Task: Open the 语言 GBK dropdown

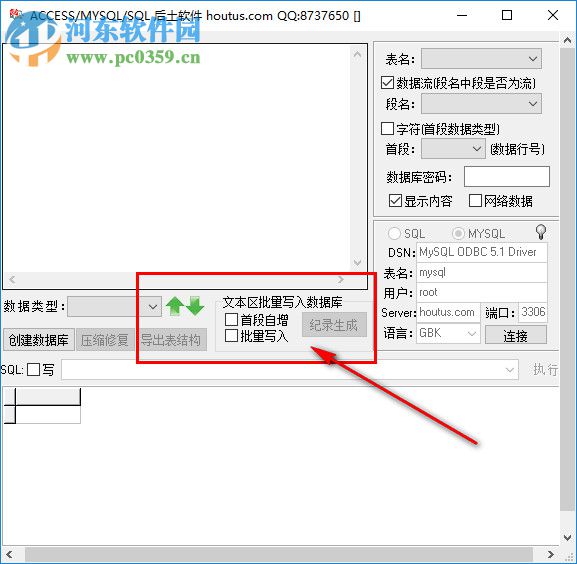Action: pyautogui.click(x=448, y=333)
